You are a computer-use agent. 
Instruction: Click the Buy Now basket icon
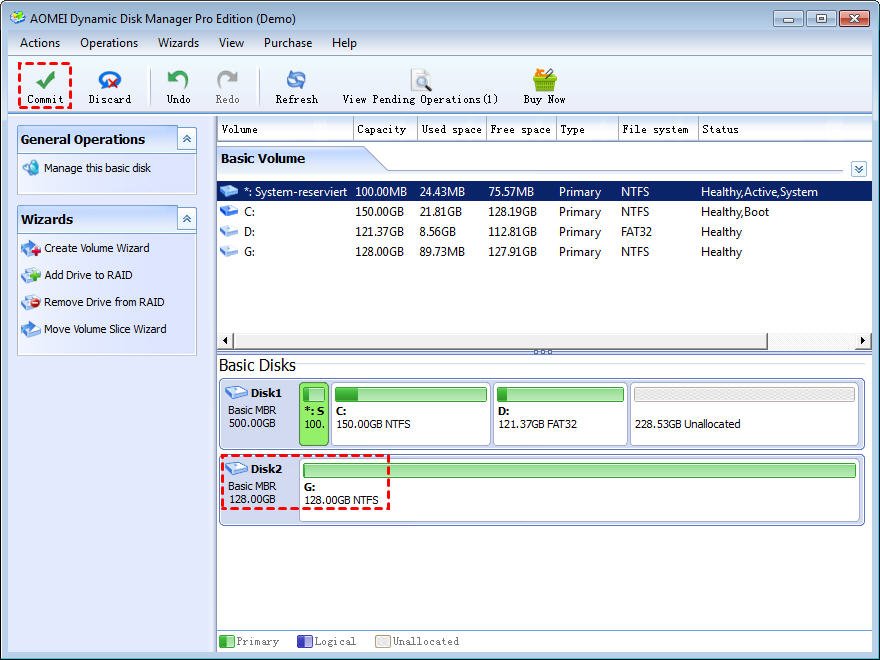point(544,80)
